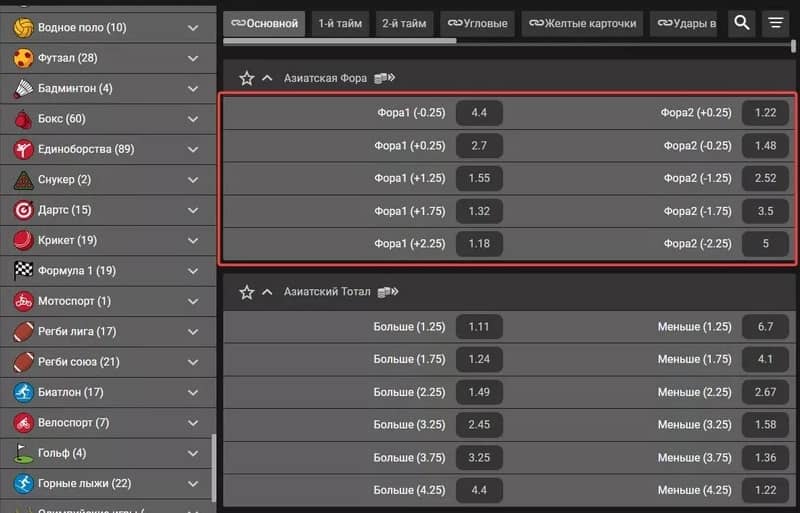The image size is (800, 513).
Task: Open the search magnifier icon
Action: (742, 23)
